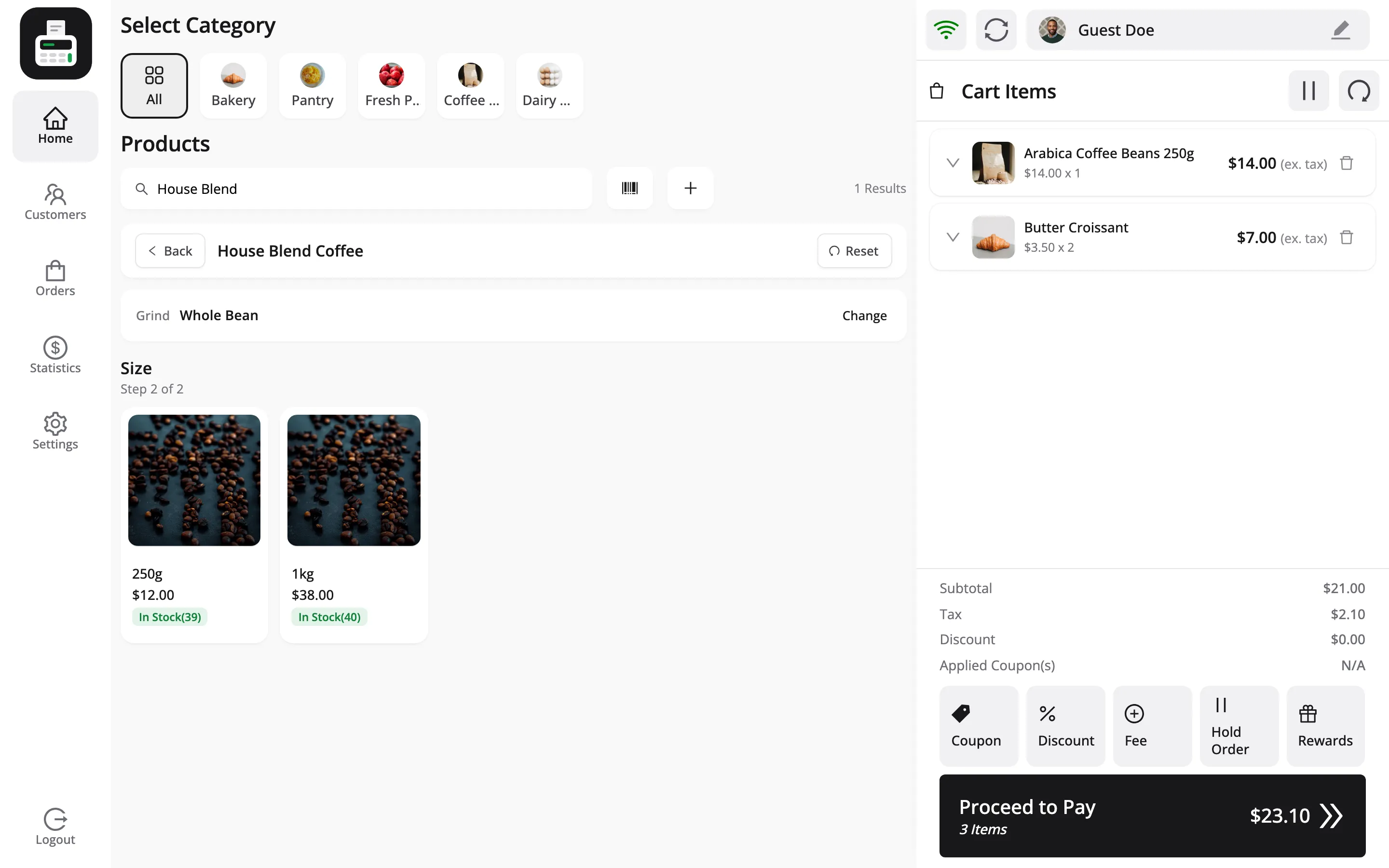Click the pause icon beside Cart Items
The width and height of the screenshot is (1389, 868).
(1308, 91)
